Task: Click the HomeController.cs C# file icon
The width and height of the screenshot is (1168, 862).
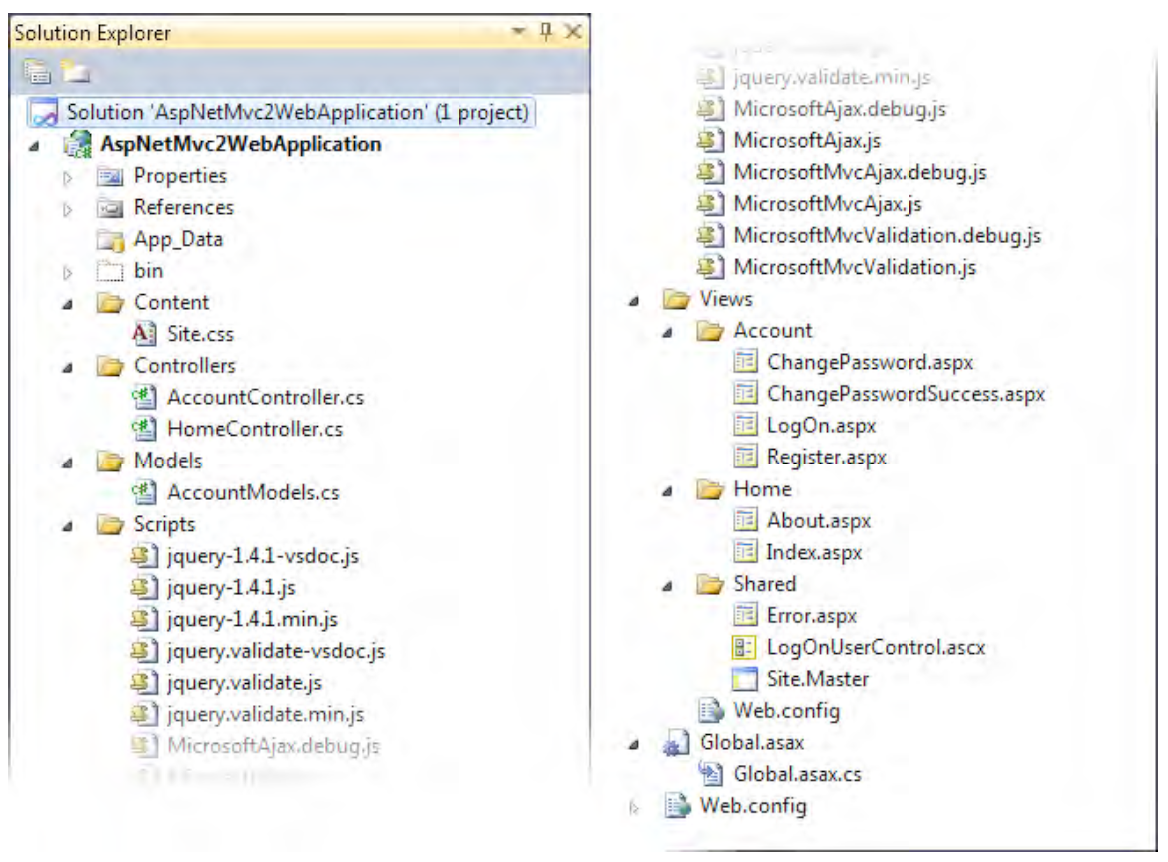Action: pos(144,428)
